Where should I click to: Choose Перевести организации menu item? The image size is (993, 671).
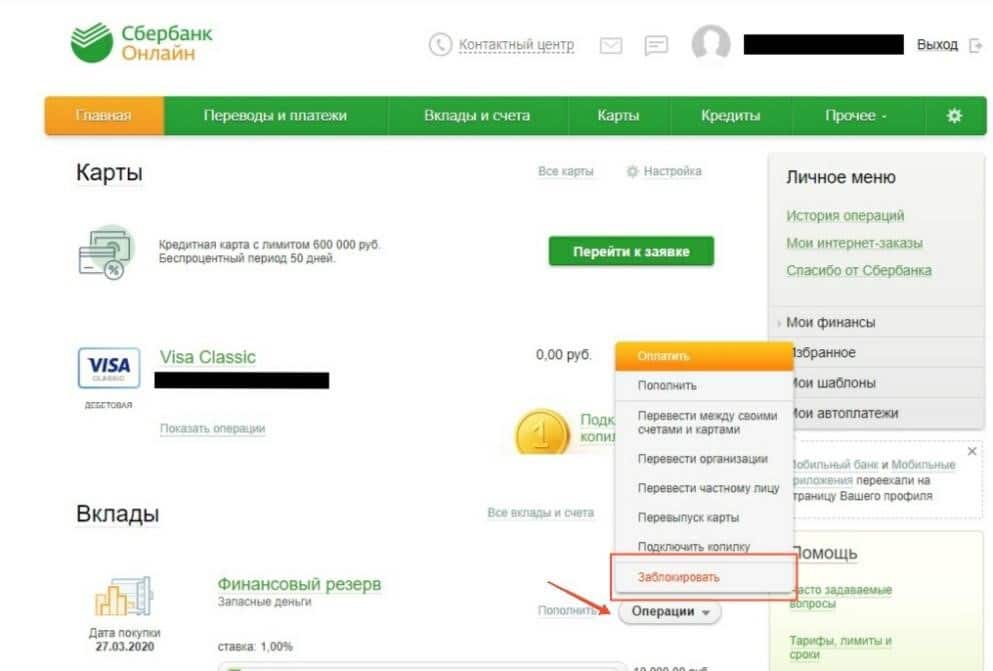(704, 459)
